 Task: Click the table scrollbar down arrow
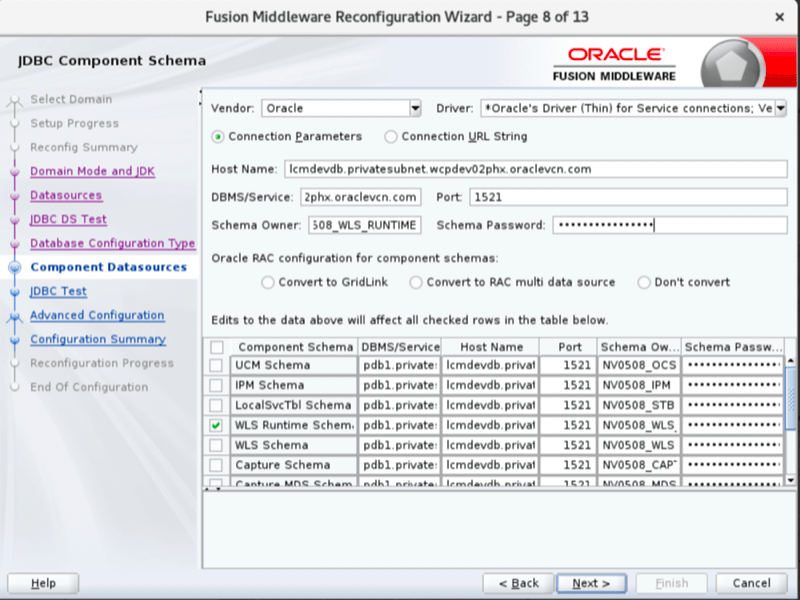tap(790, 480)
